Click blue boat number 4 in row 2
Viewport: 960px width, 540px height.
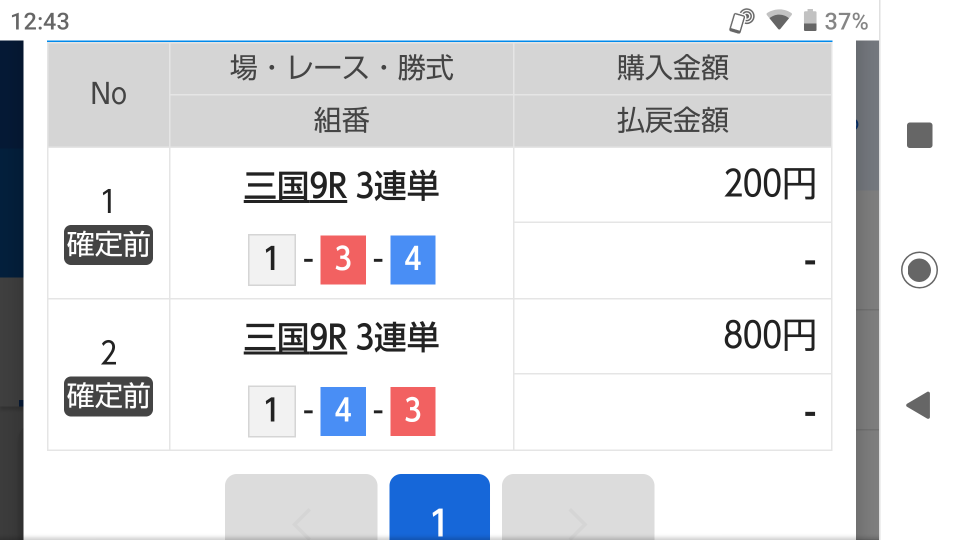(x=343, y=411)
